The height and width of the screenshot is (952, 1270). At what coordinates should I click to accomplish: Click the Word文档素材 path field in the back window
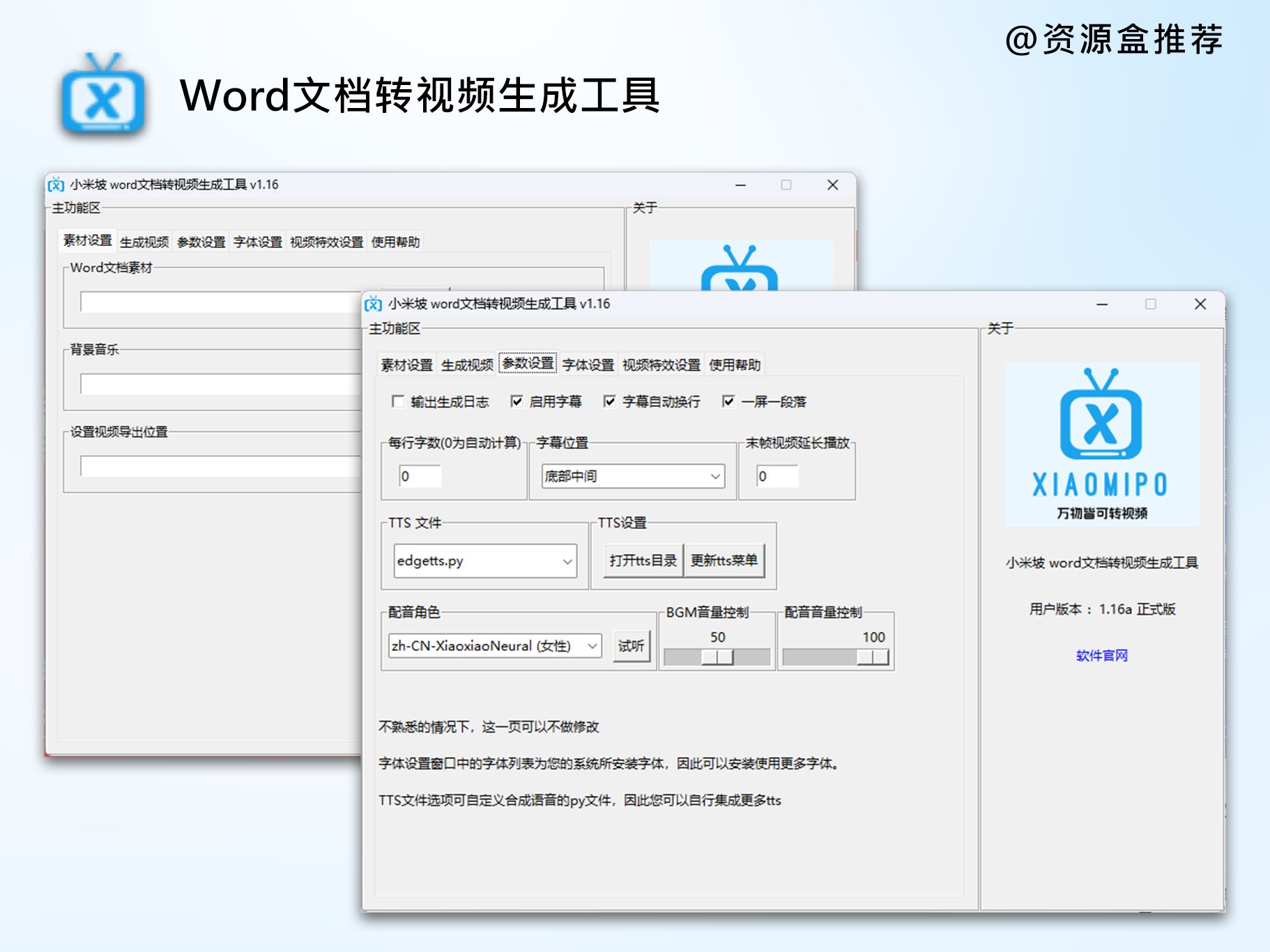pyautogui.click(x=220, y=302)
